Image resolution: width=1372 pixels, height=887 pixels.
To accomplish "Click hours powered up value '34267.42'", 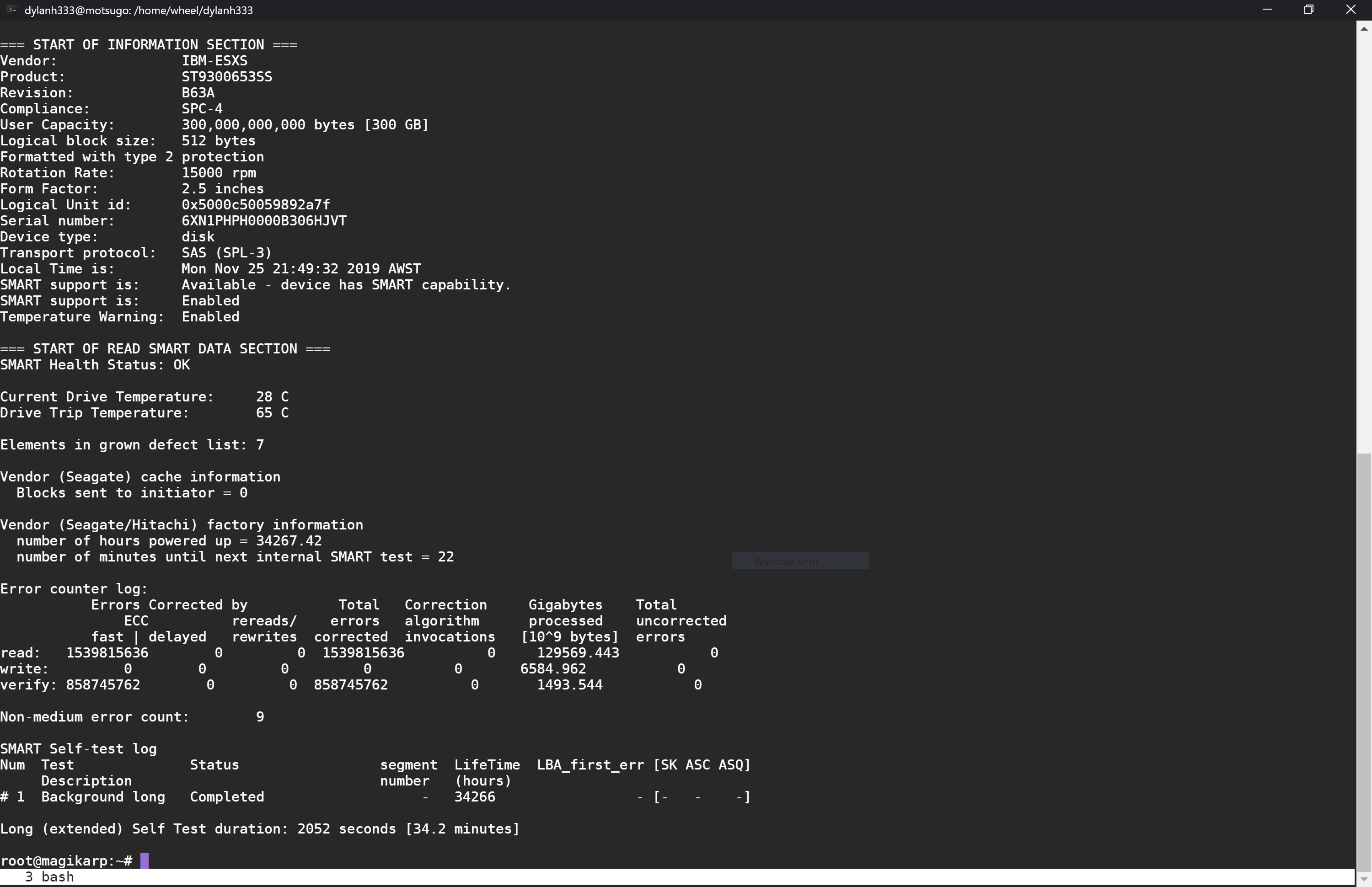I will [289, 541].
